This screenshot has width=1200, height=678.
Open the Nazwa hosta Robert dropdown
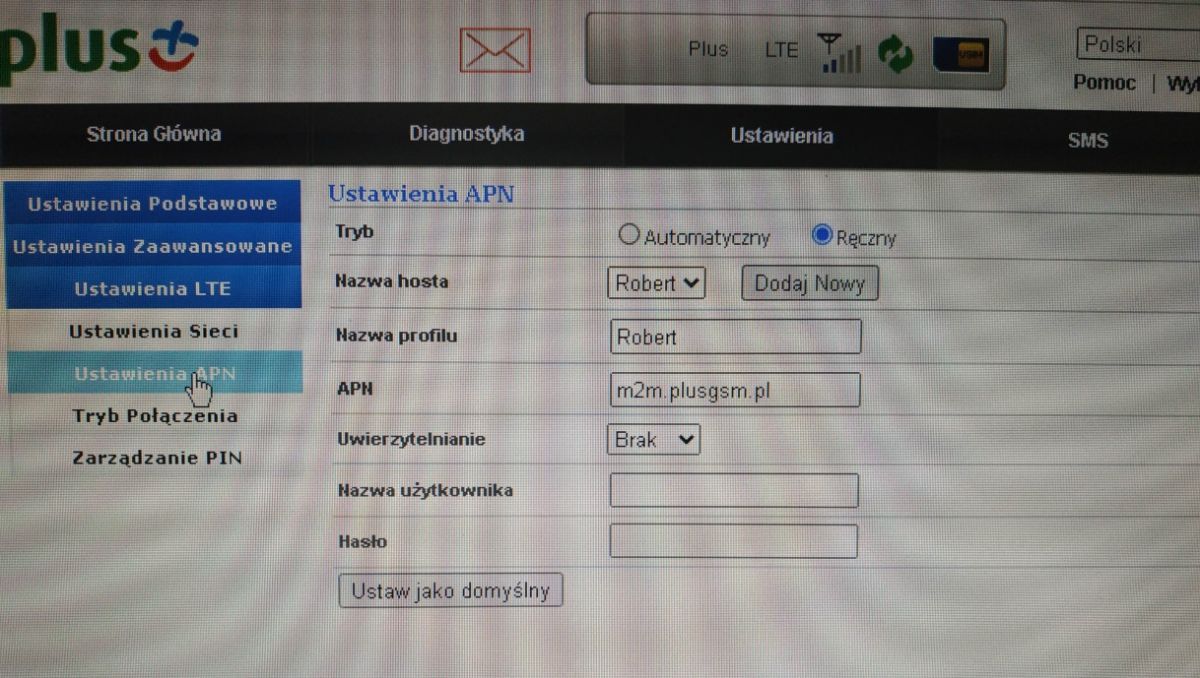click(656, 283)
